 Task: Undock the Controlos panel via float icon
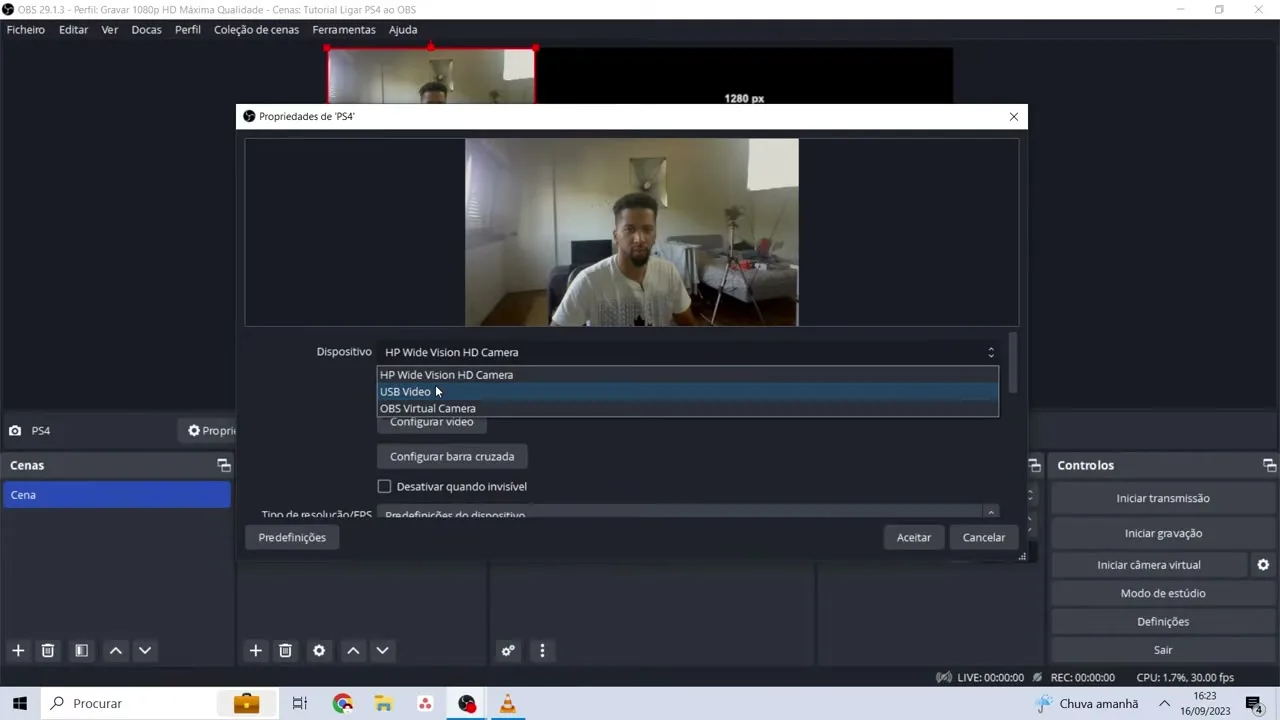[1269, 465]
